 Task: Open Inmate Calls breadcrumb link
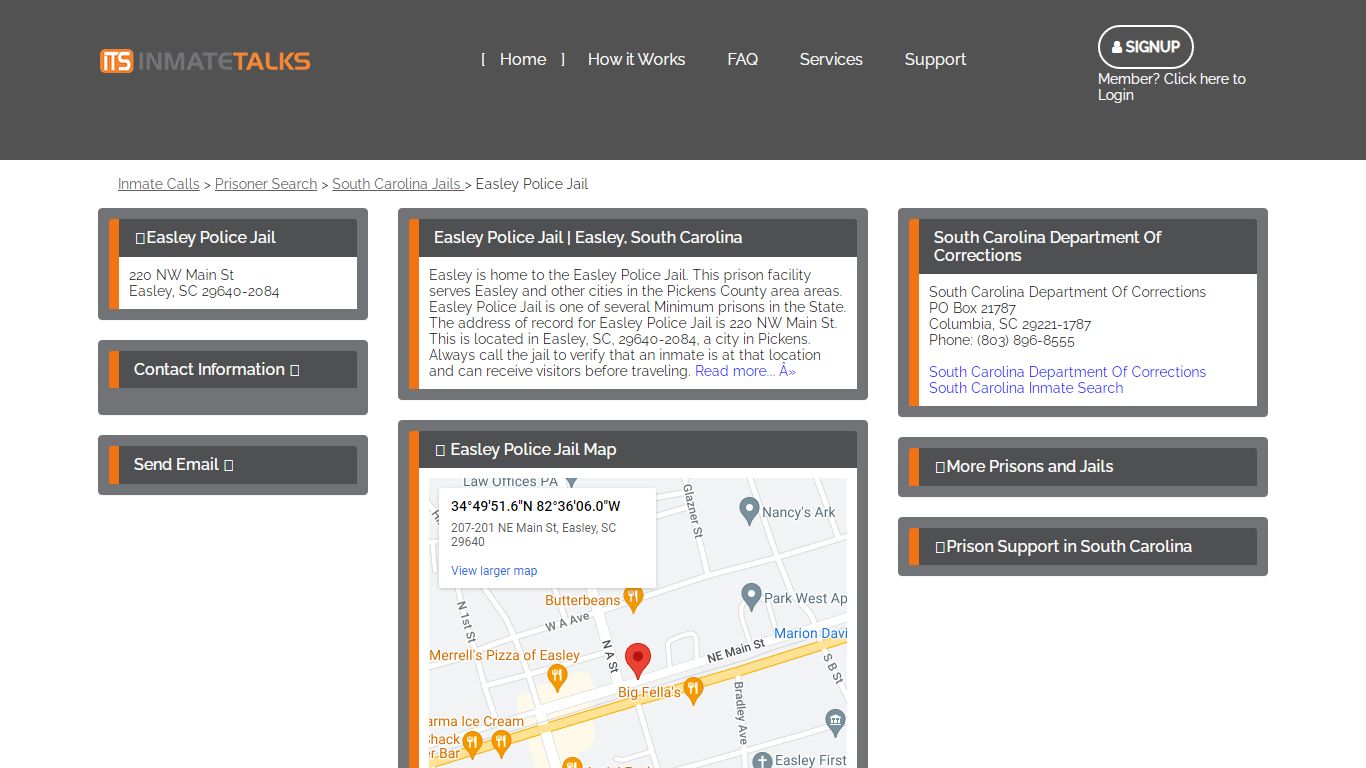(159, 184)
